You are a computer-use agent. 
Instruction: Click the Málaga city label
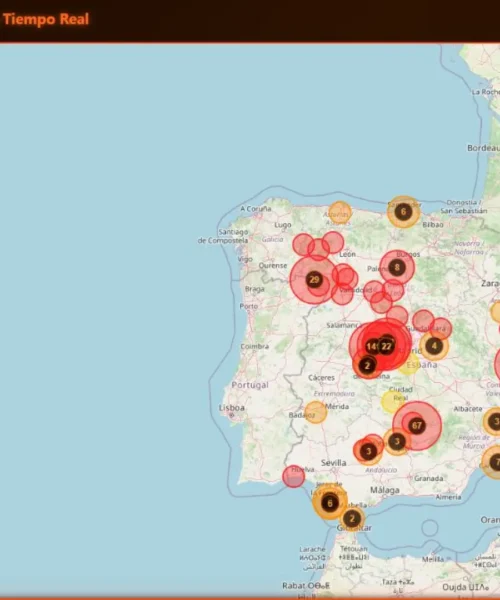tap(385, 490)
